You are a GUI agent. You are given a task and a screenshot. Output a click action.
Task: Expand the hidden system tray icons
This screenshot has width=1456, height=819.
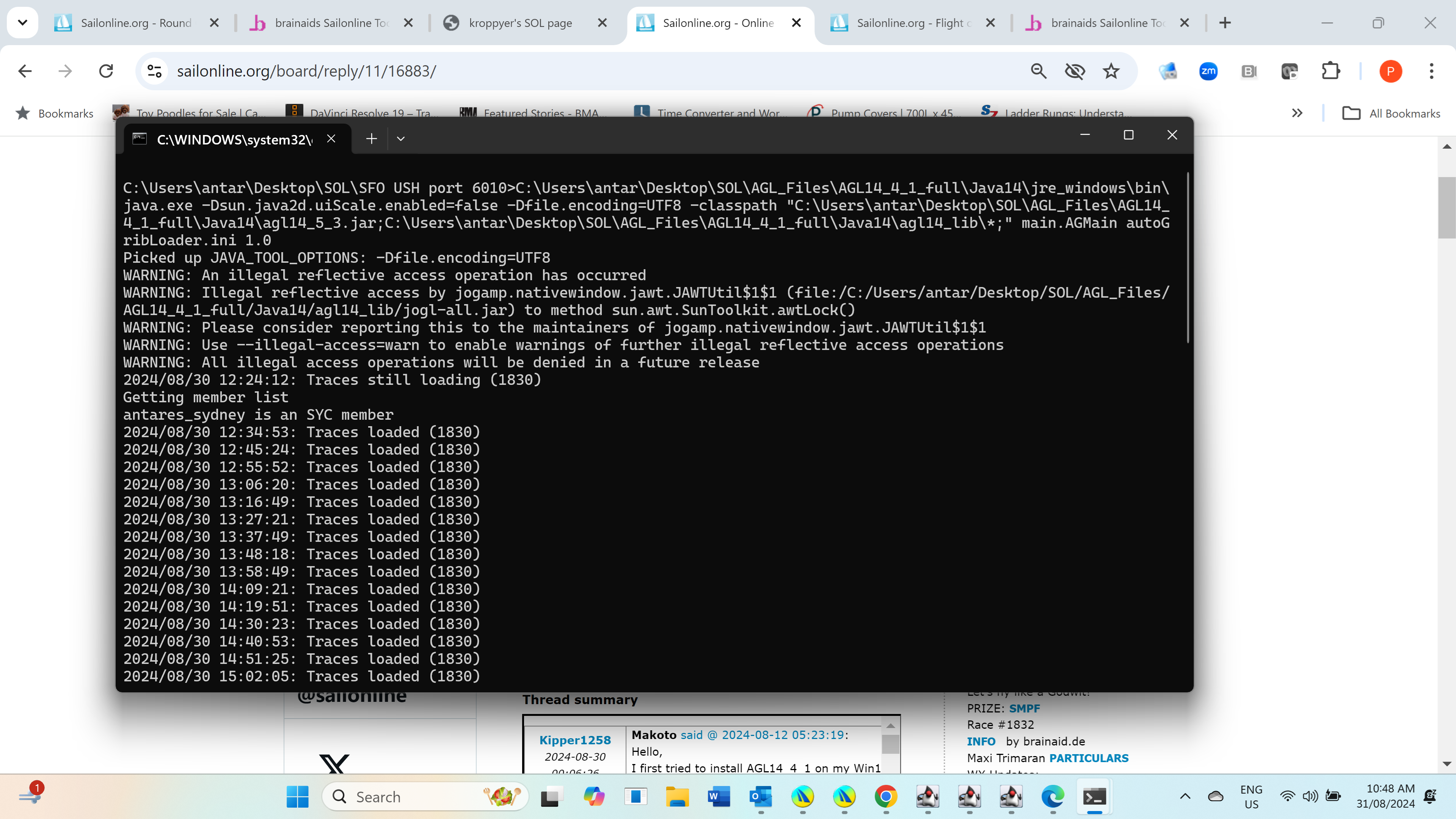(x=1185, y=796)
